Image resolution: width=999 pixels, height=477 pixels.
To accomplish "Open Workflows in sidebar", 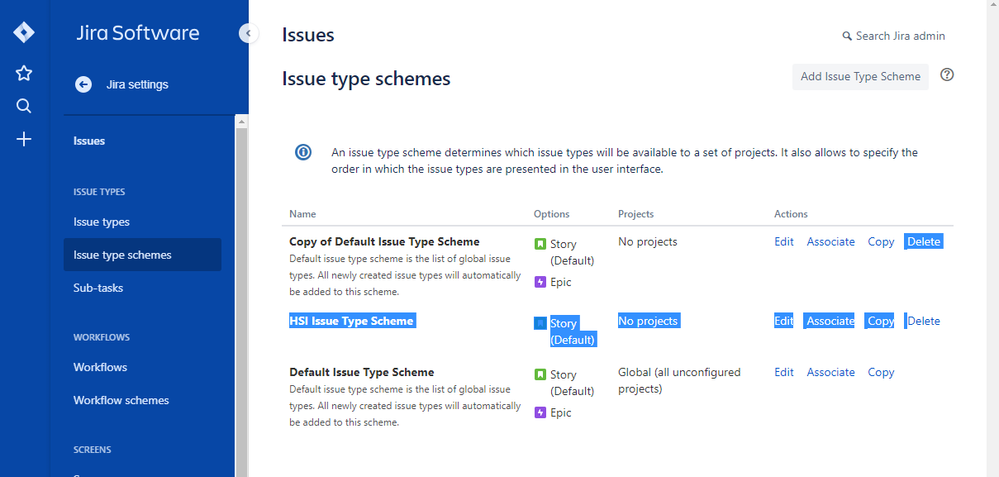I will [100, 367].
